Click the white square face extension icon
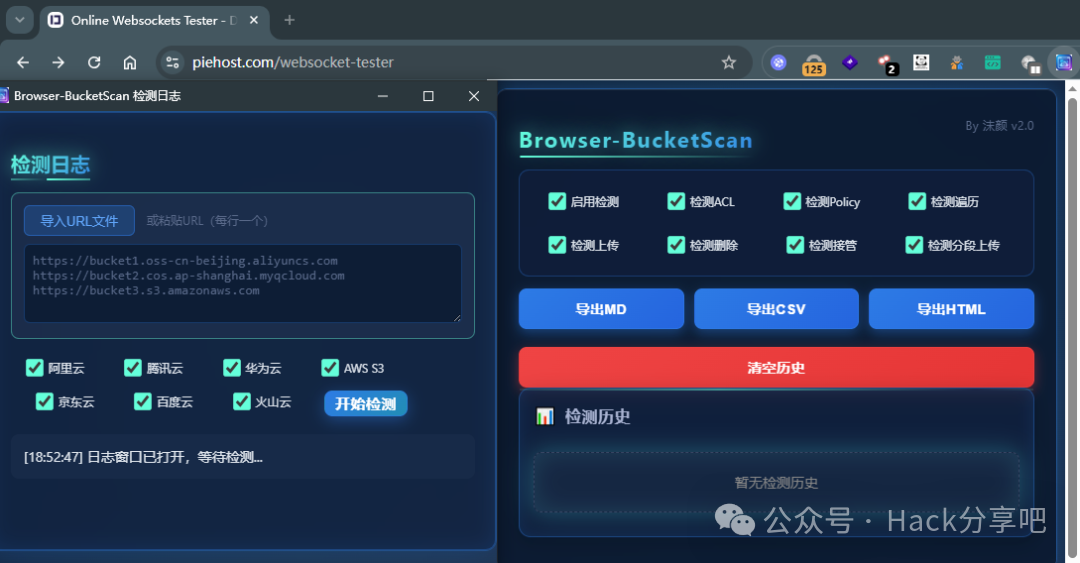This screenshot has height=563, width=1080. [x=922, y=63]
